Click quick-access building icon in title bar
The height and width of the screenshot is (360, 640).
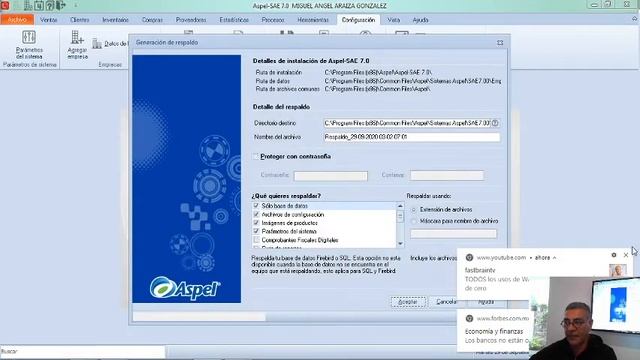[28, 5]
